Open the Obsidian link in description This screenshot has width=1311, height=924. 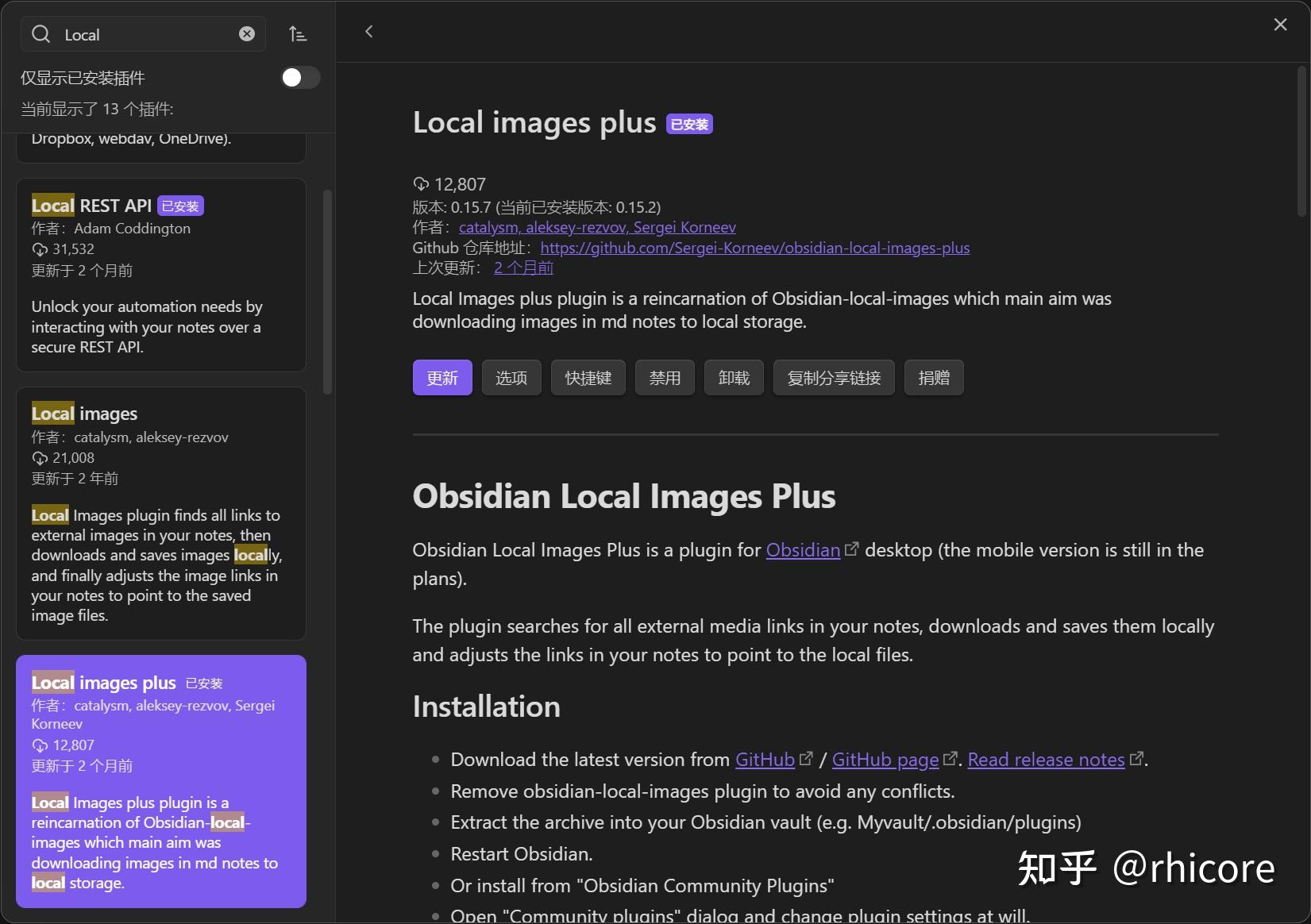pos(803,550)
